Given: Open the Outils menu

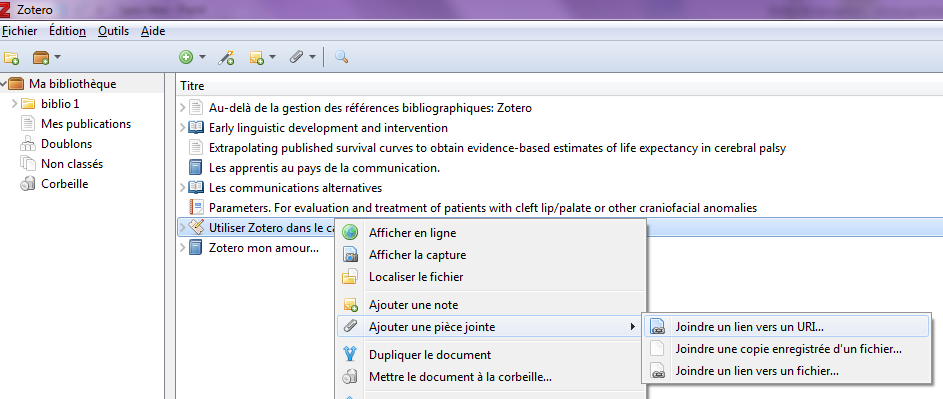Looking at the screenshot, I should click(114, 31).
